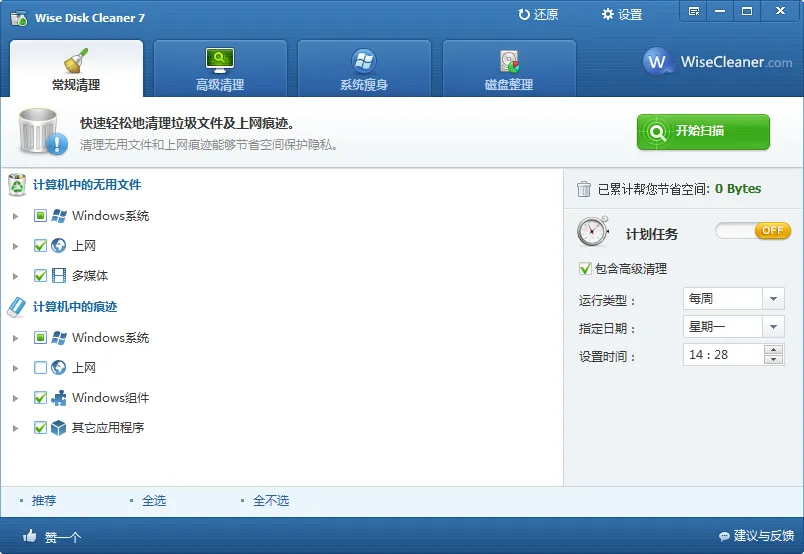
Task: Click the 还原 circular arrow icon
Action: [524, 14]
